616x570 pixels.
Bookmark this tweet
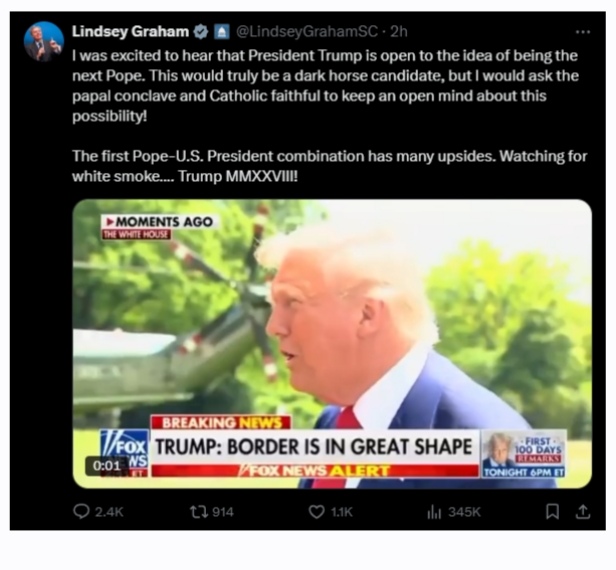tap(553, 511)
